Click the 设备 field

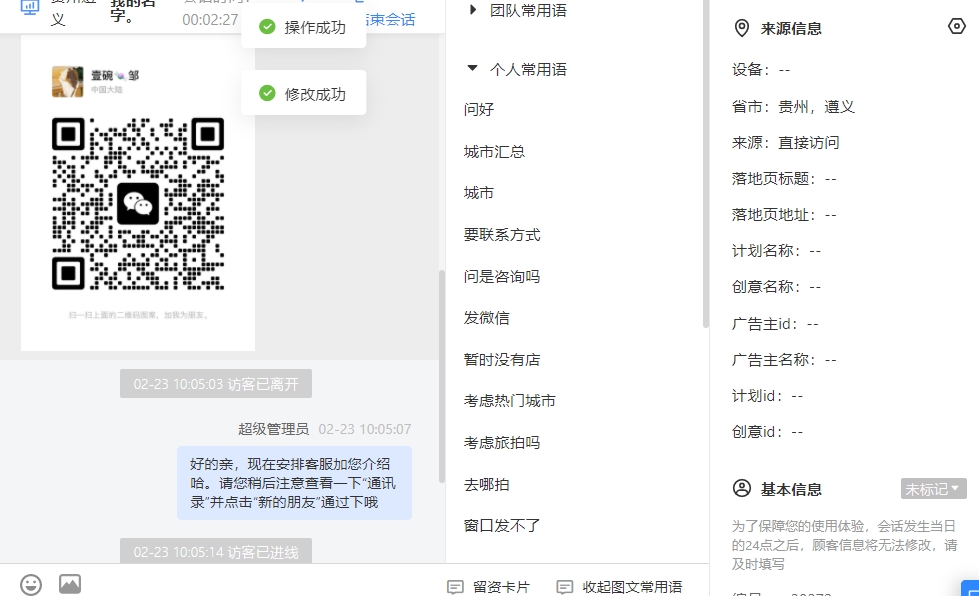point(761,70)
